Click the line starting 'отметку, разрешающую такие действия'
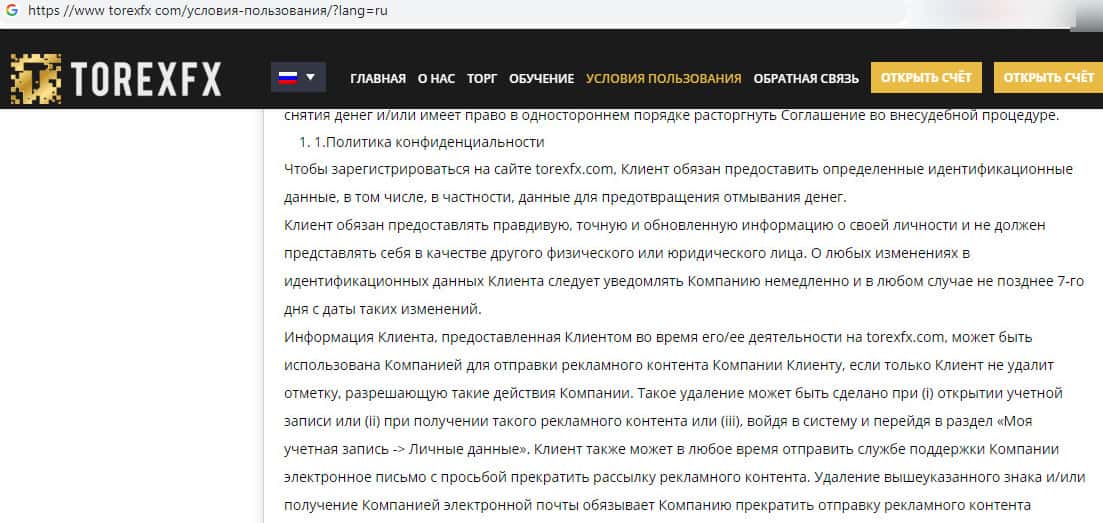 click(673, 393)
